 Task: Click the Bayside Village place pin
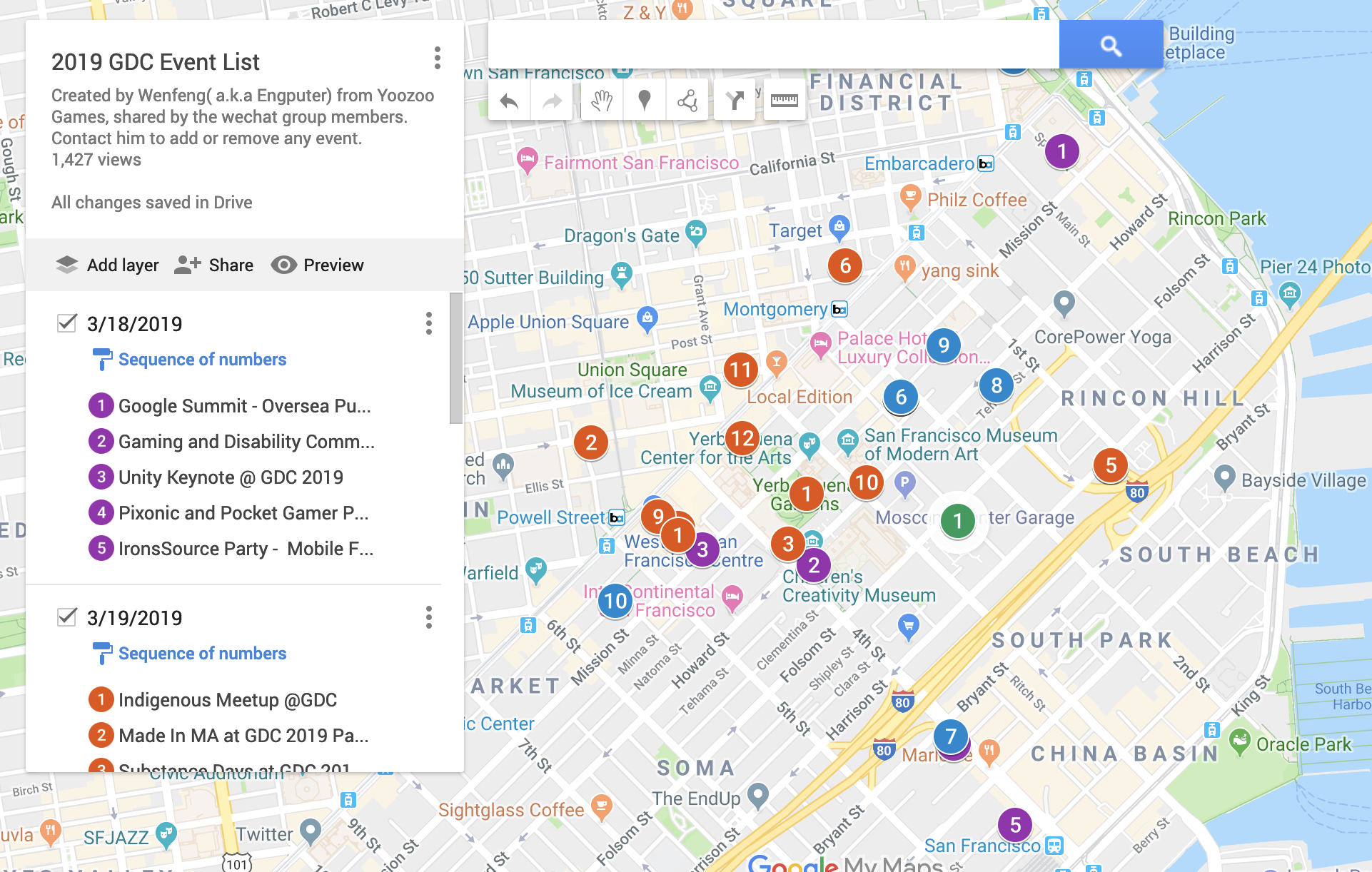tap(1224, 478)
